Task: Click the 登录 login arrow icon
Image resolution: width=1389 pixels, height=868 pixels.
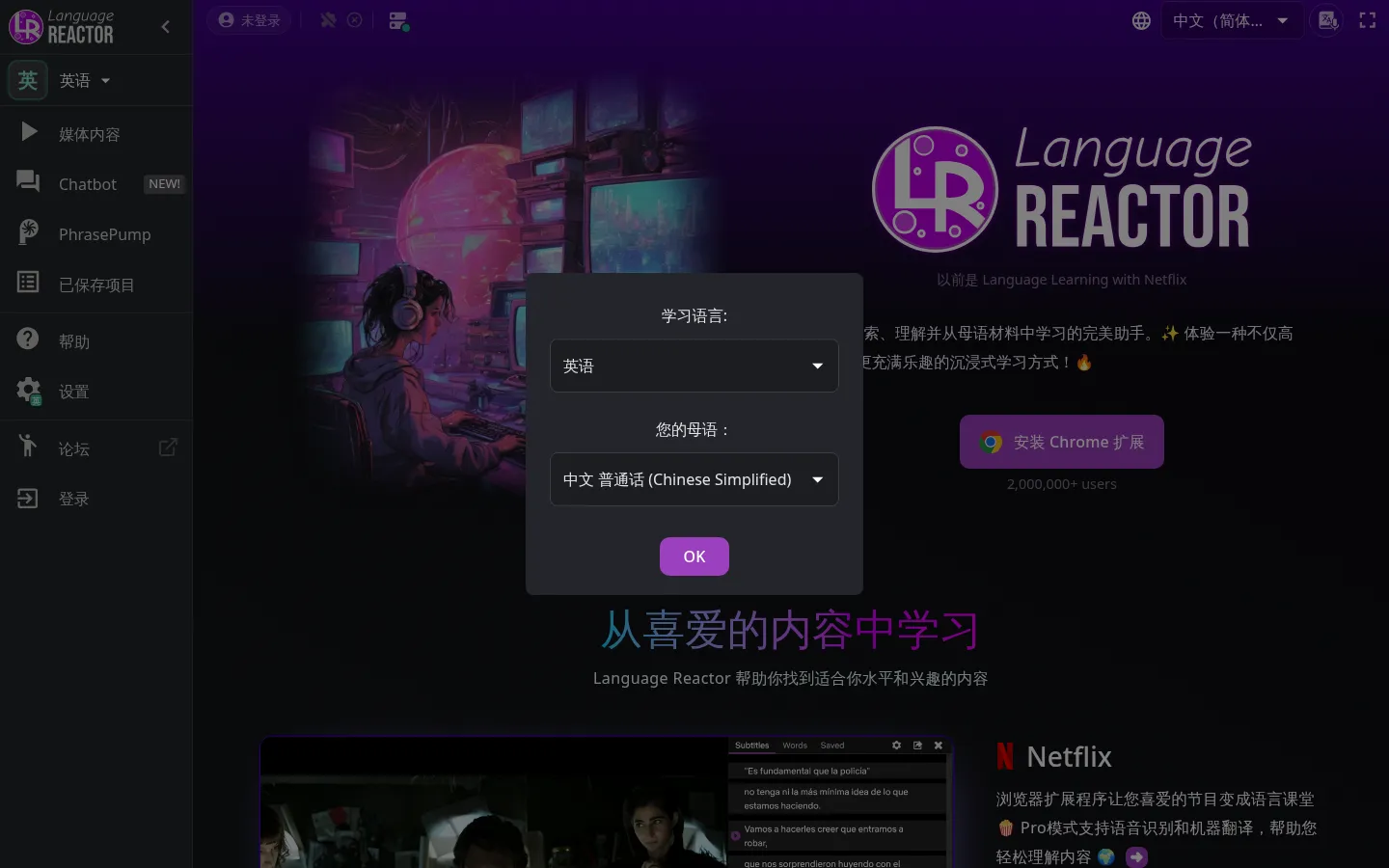Action: click(x=28, y=499)
